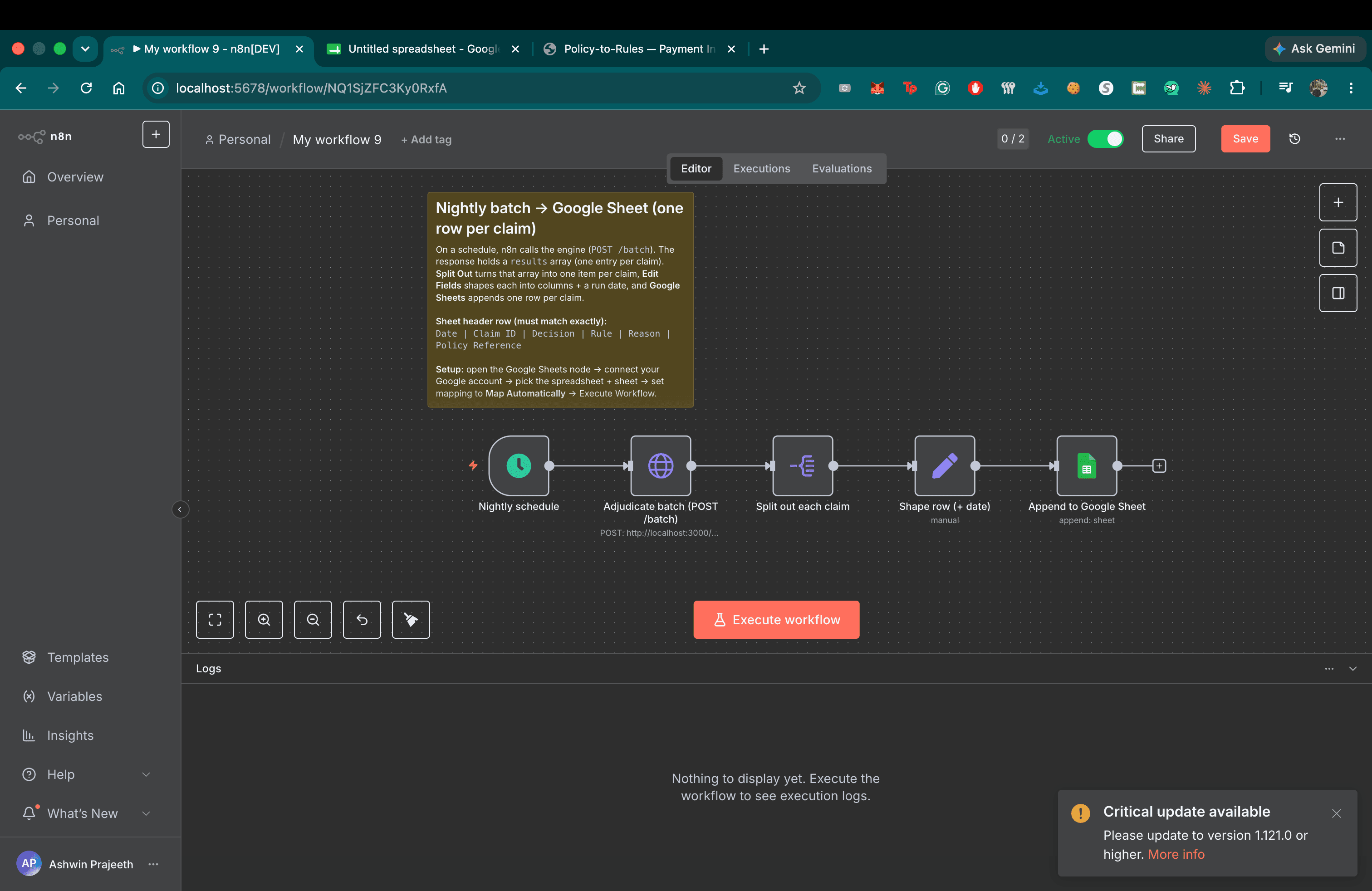Click the zoom-to-fit canvas button
Viewport: 1372px width, 891px height.
point(215,620)
